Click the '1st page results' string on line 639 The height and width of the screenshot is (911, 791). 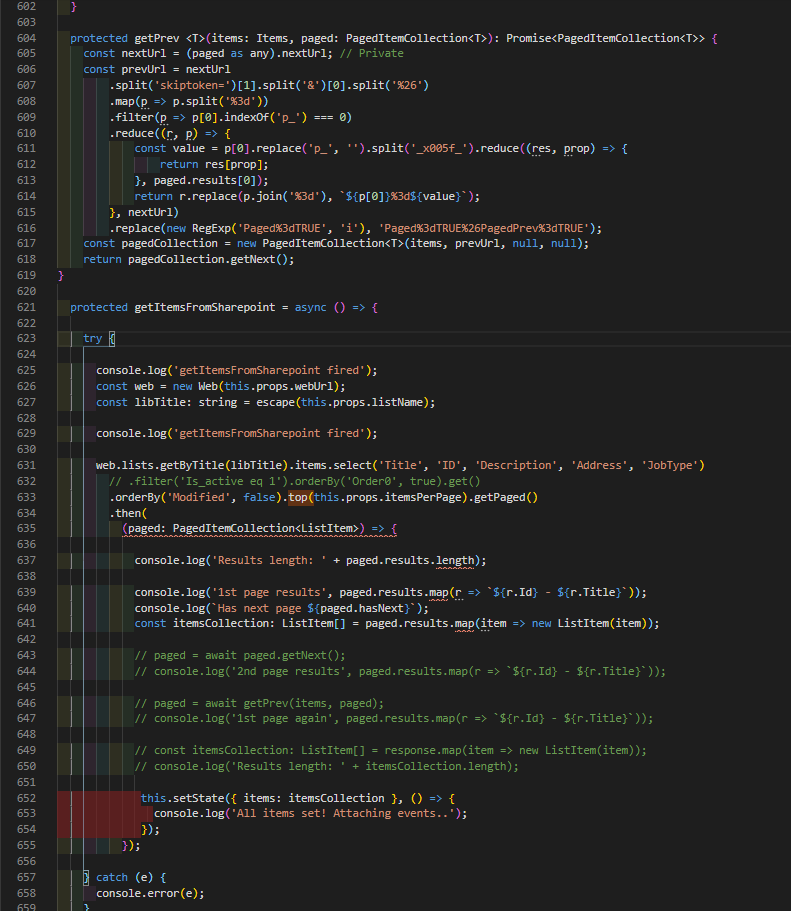[269, 592]
